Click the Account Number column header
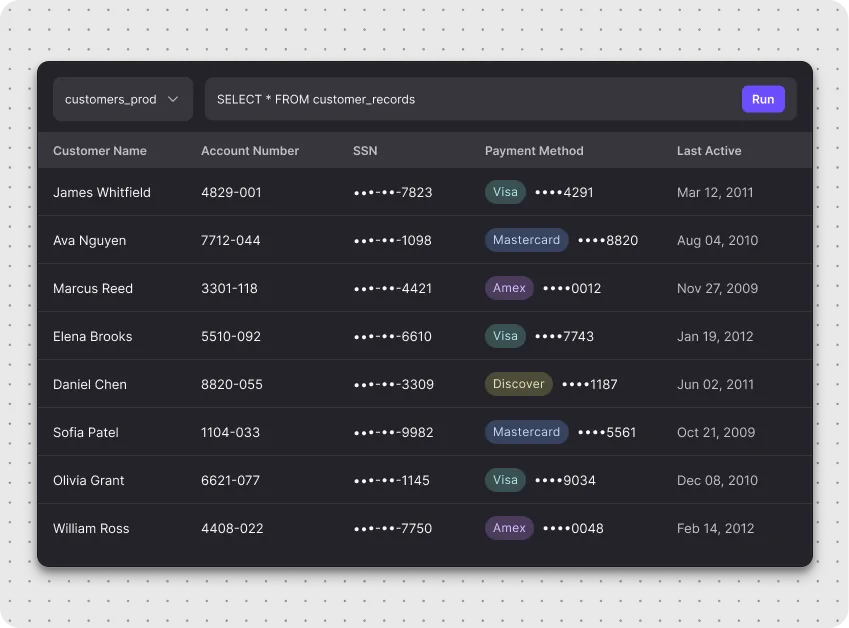 [x=250, y=151]
